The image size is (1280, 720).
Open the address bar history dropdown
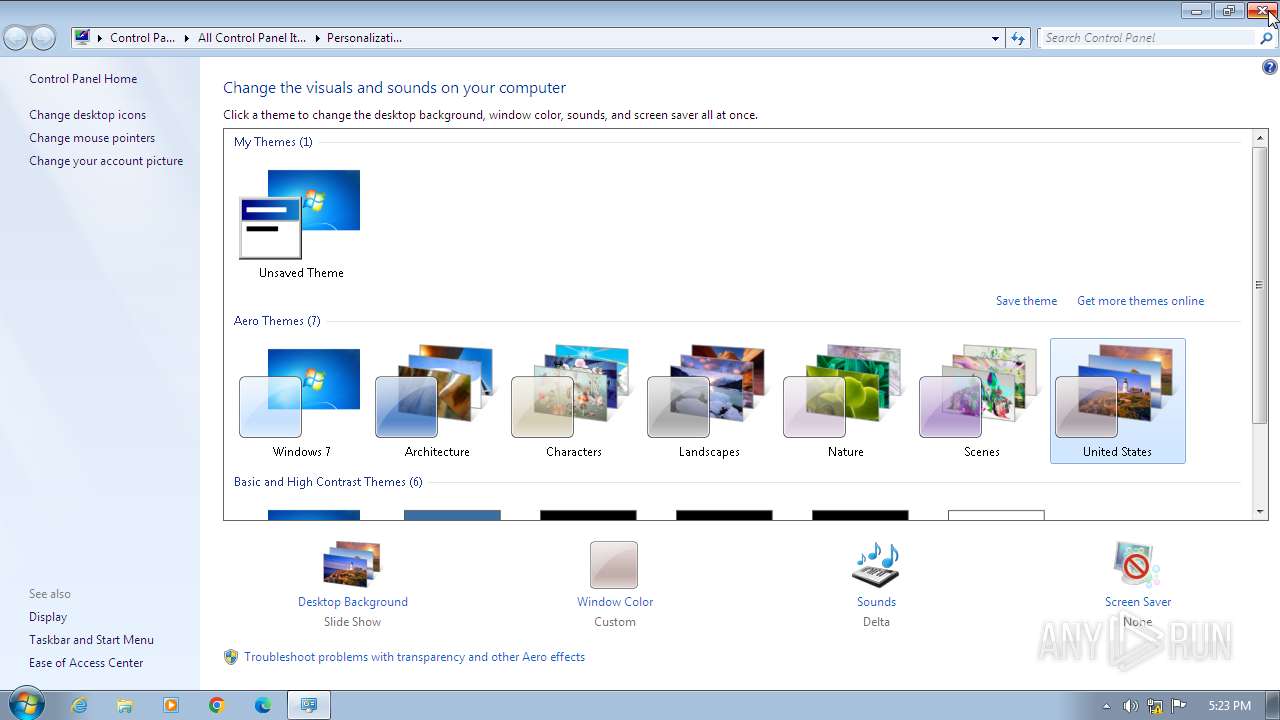995,38
